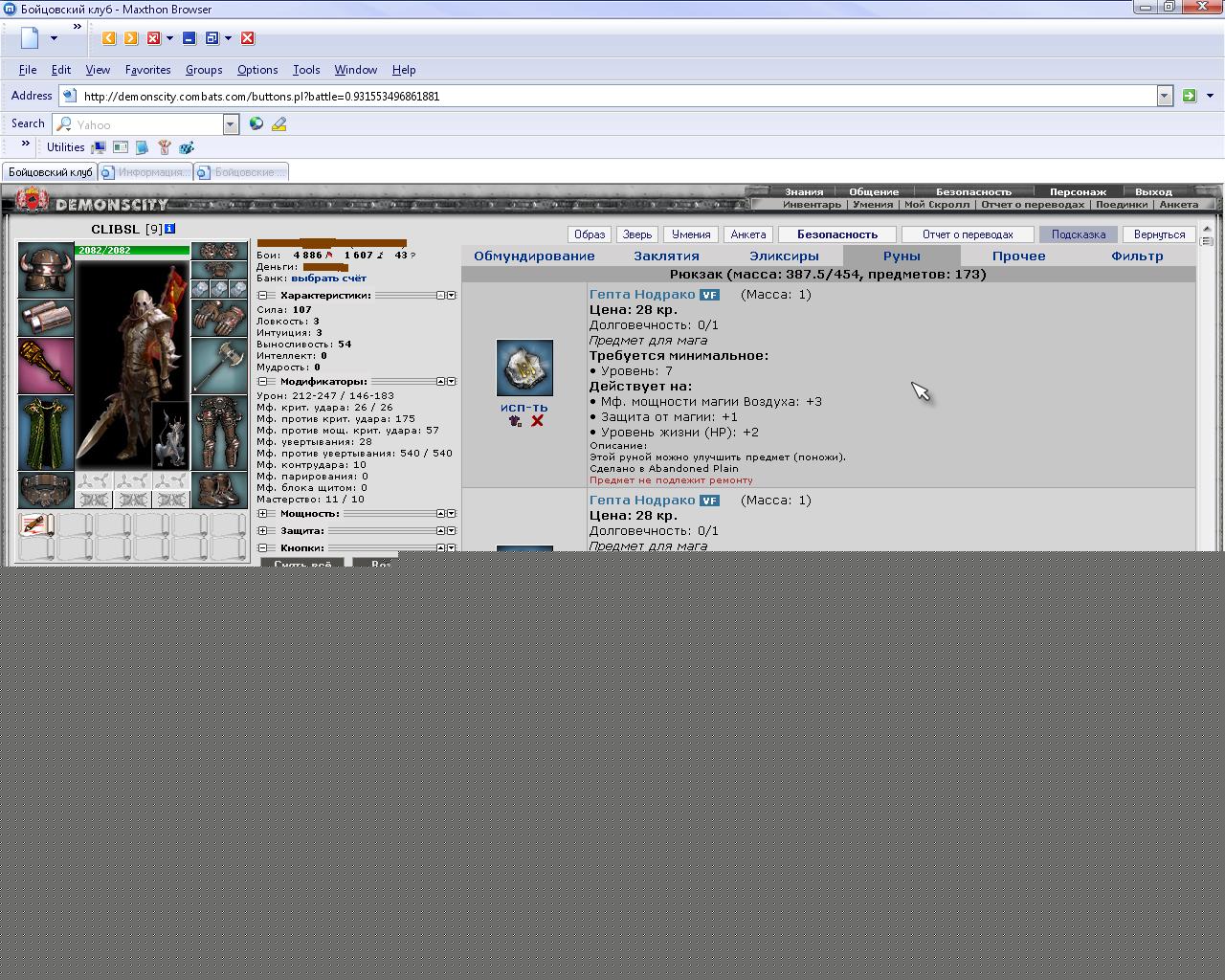Click the restore-tab window toolbar icon
The image size is (1225, 980).
click(212, 38)
